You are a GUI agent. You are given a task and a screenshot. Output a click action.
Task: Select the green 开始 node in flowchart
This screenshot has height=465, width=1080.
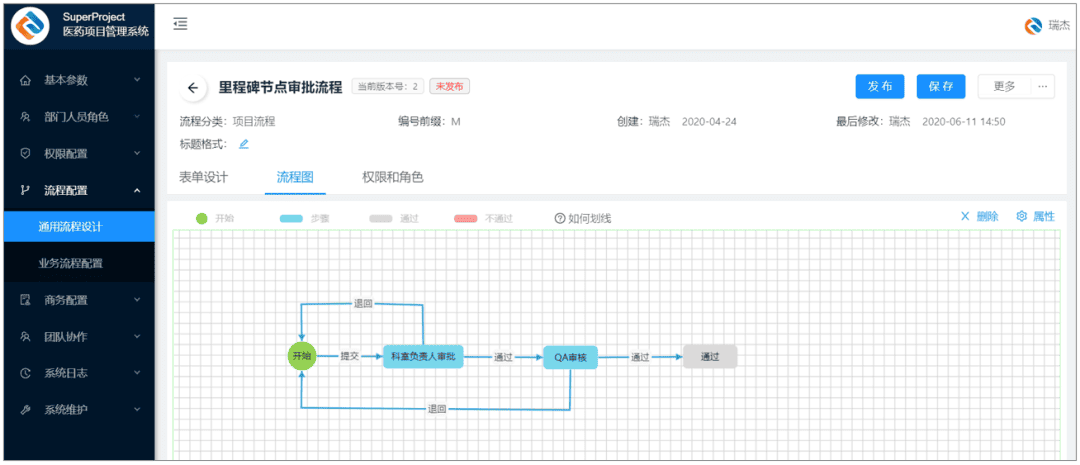301,356
